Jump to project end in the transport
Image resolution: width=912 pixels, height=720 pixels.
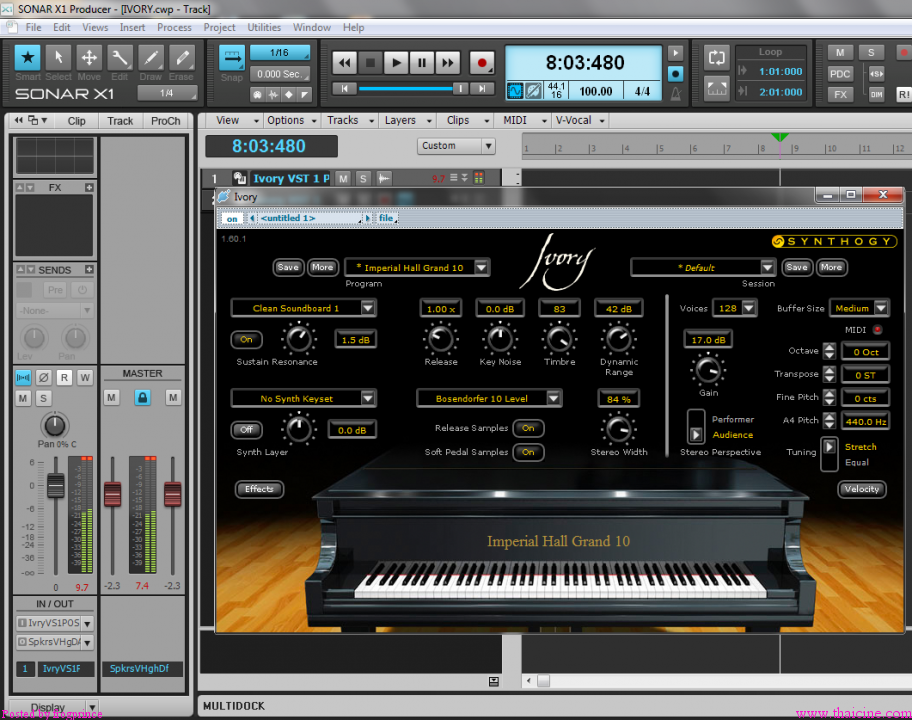482,88
